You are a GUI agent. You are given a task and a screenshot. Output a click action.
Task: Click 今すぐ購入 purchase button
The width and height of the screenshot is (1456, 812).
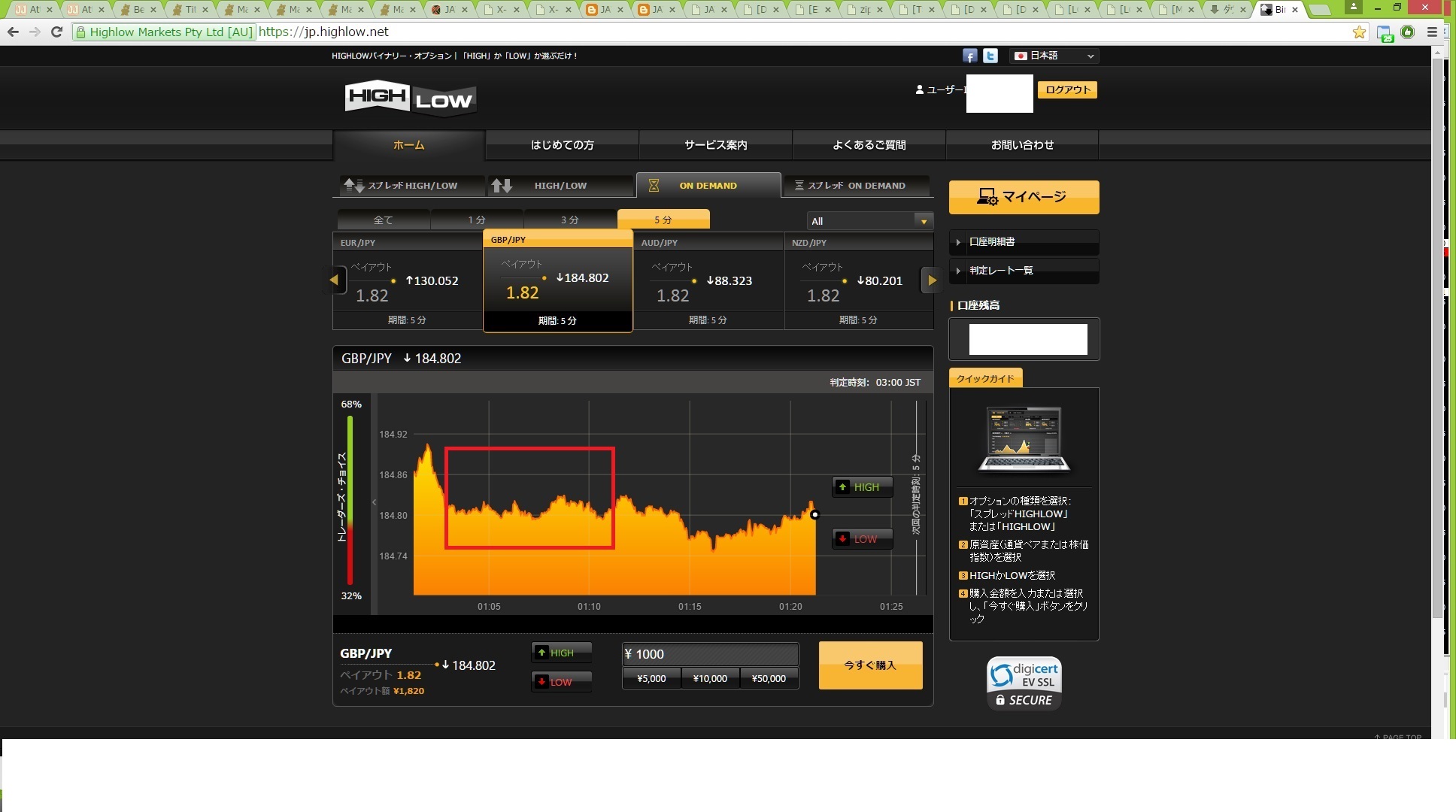point(870,665)
